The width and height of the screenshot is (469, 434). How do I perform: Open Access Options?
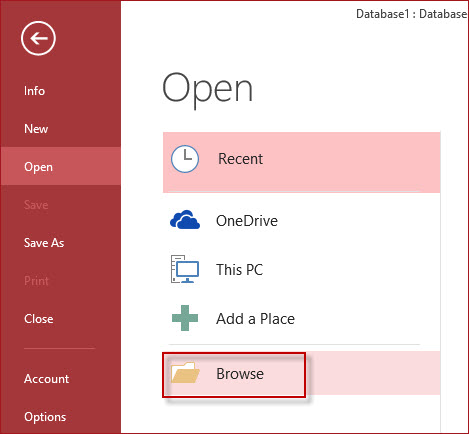pos(45,417)
